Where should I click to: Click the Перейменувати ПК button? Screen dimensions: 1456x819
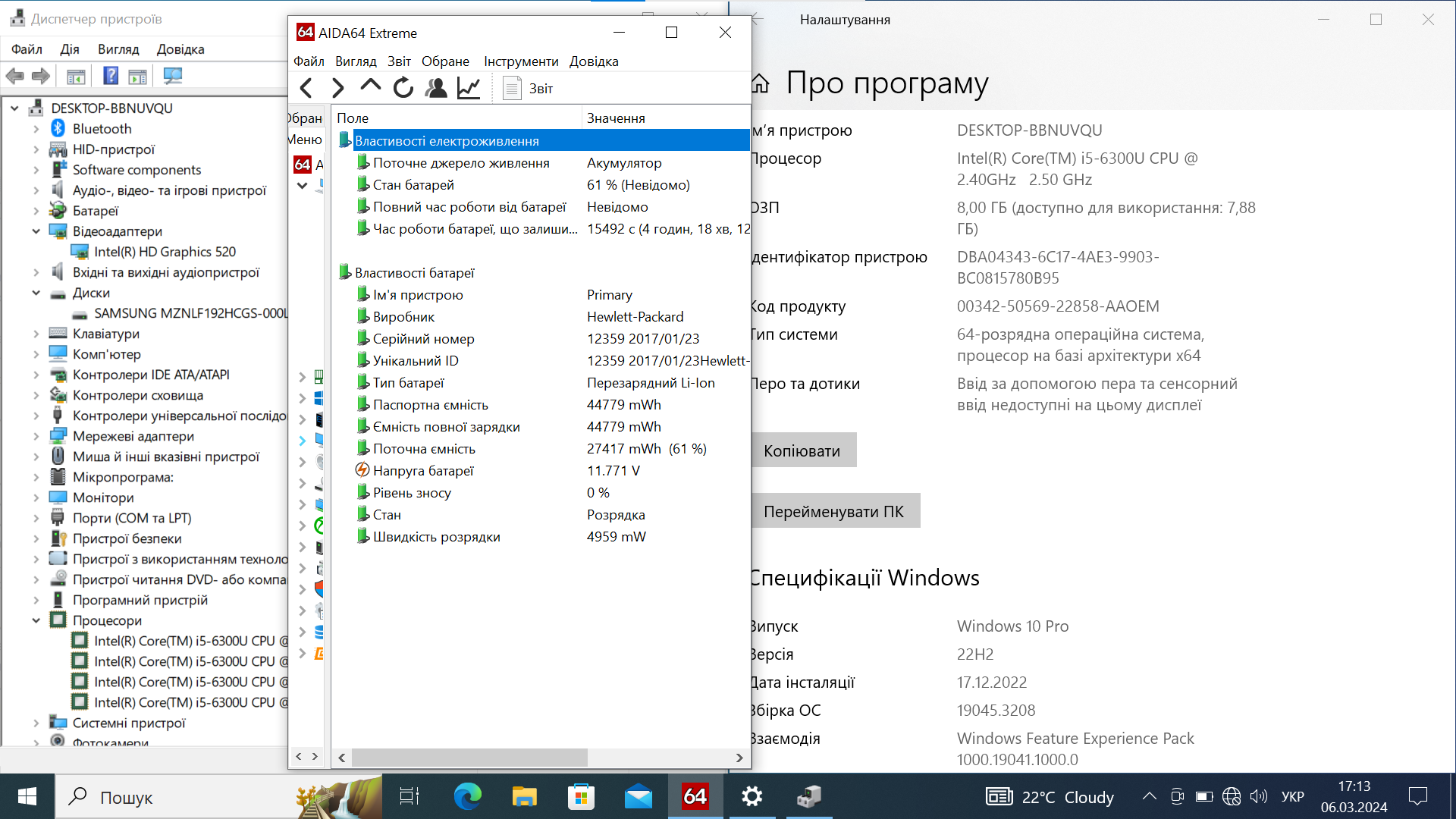(834, 511)
